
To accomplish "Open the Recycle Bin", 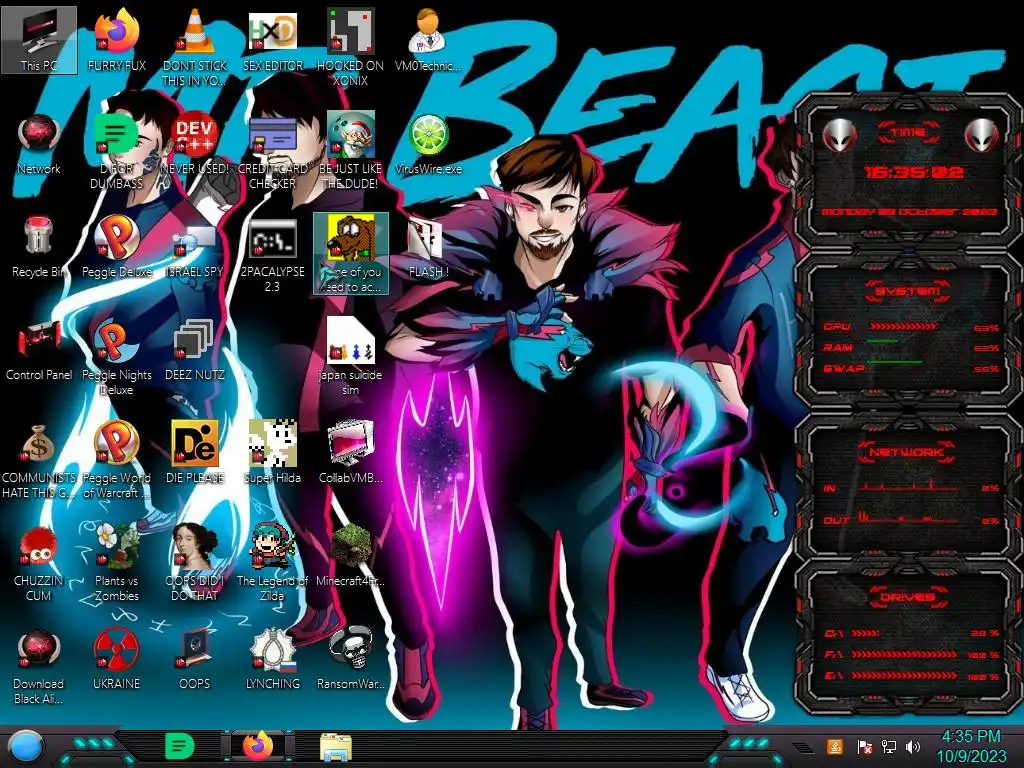I will point(39,247).
